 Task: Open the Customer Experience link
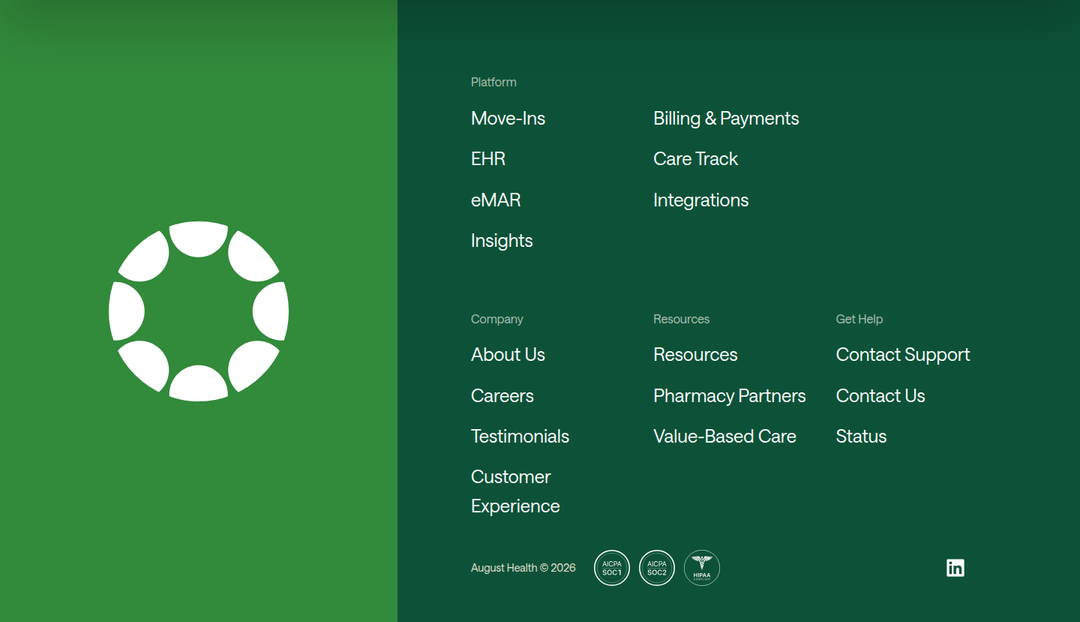pyautogui.click(x=515, y=491)
